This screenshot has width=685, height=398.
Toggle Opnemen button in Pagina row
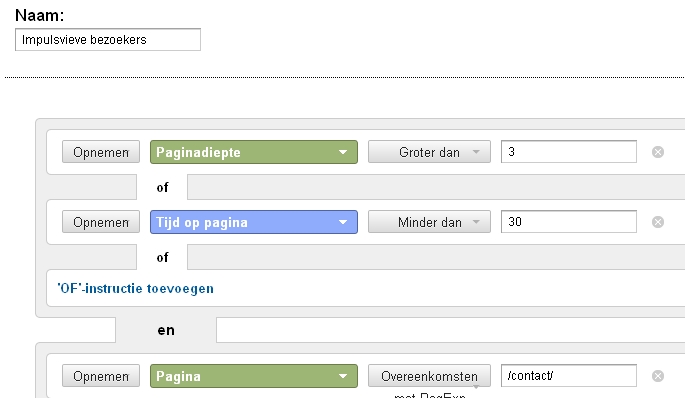point(101,376)
